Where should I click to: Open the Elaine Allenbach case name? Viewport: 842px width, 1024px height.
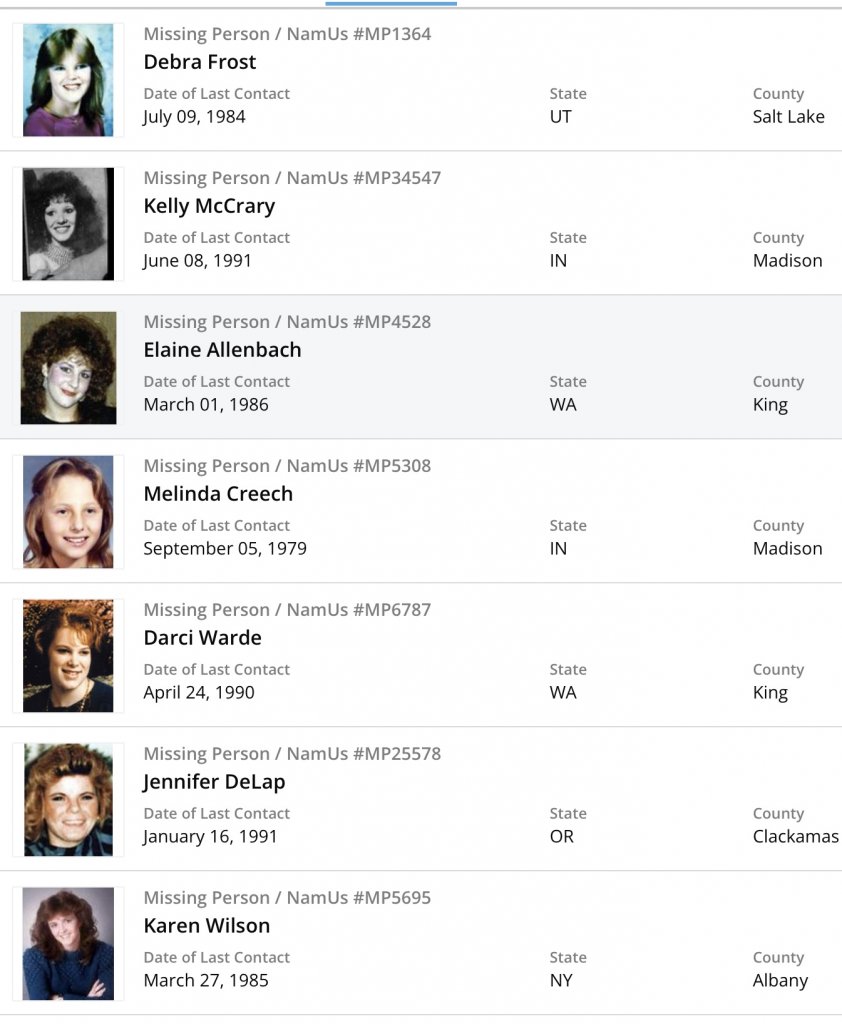tap(222, 350)
